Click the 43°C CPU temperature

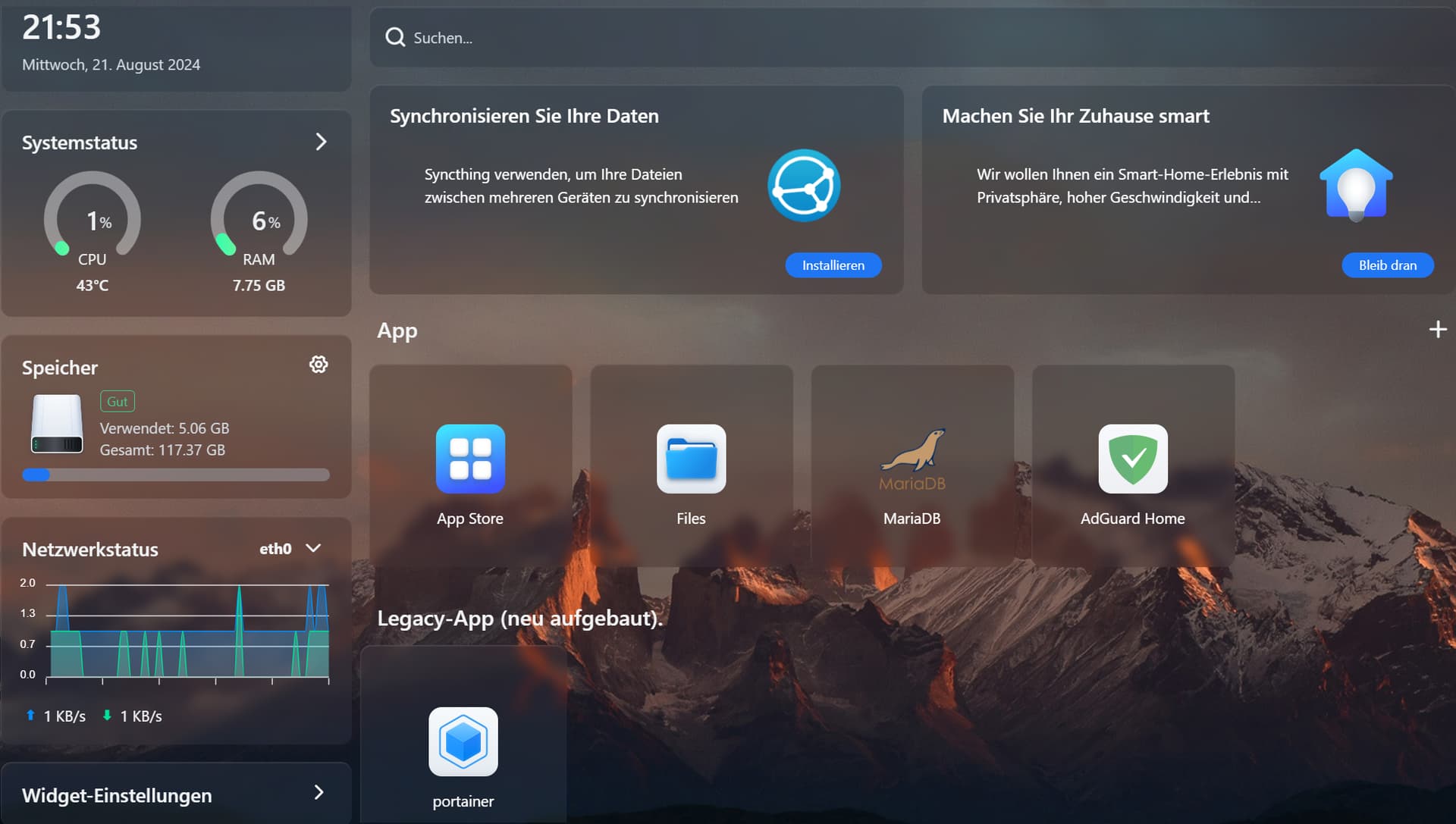pyautogui.click(x=93, y=285)
